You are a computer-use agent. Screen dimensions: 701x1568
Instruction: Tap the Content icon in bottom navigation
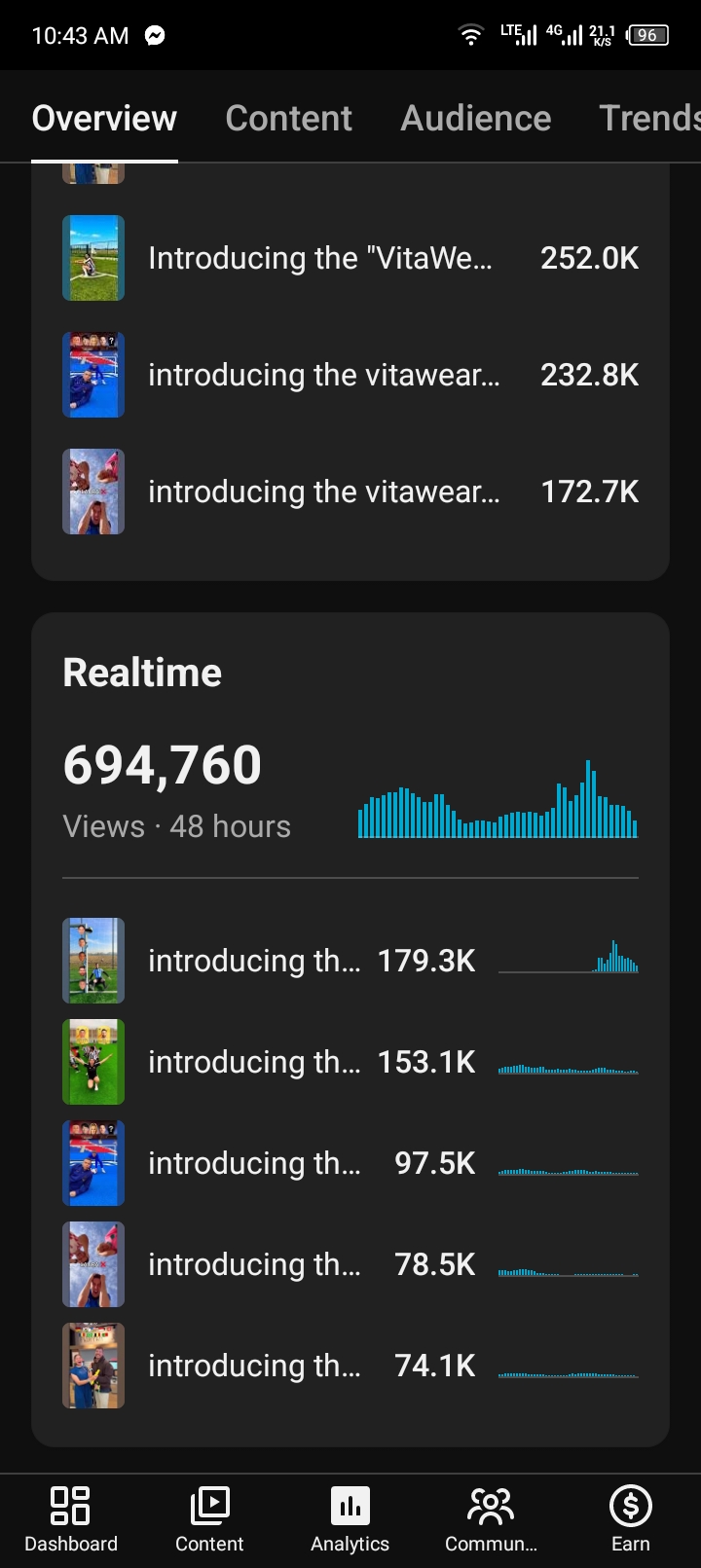209,1505
